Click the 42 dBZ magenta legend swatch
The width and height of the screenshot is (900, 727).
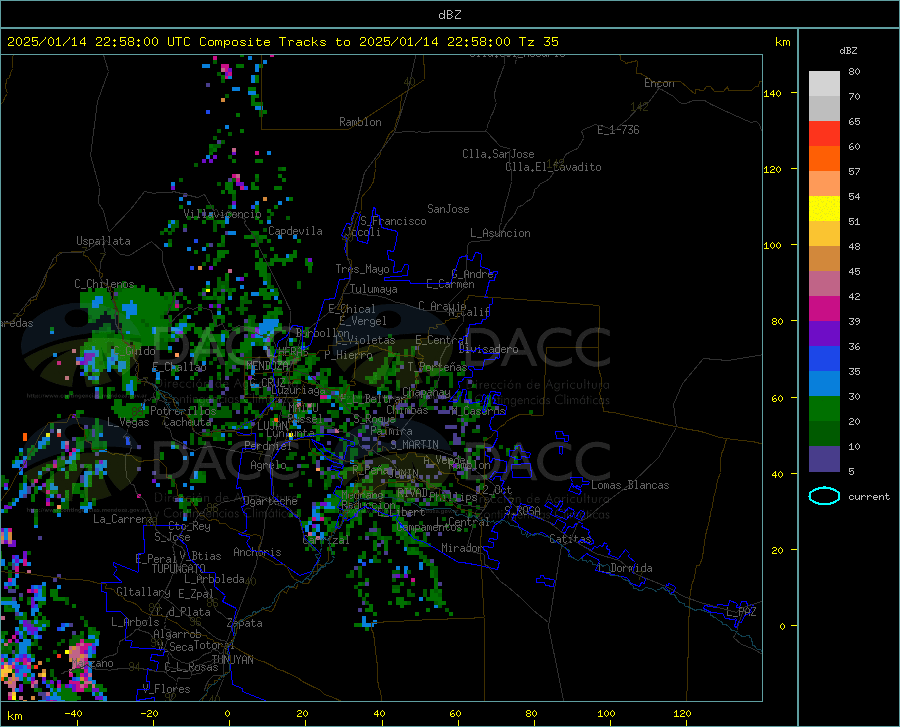[x=824, y=309]
